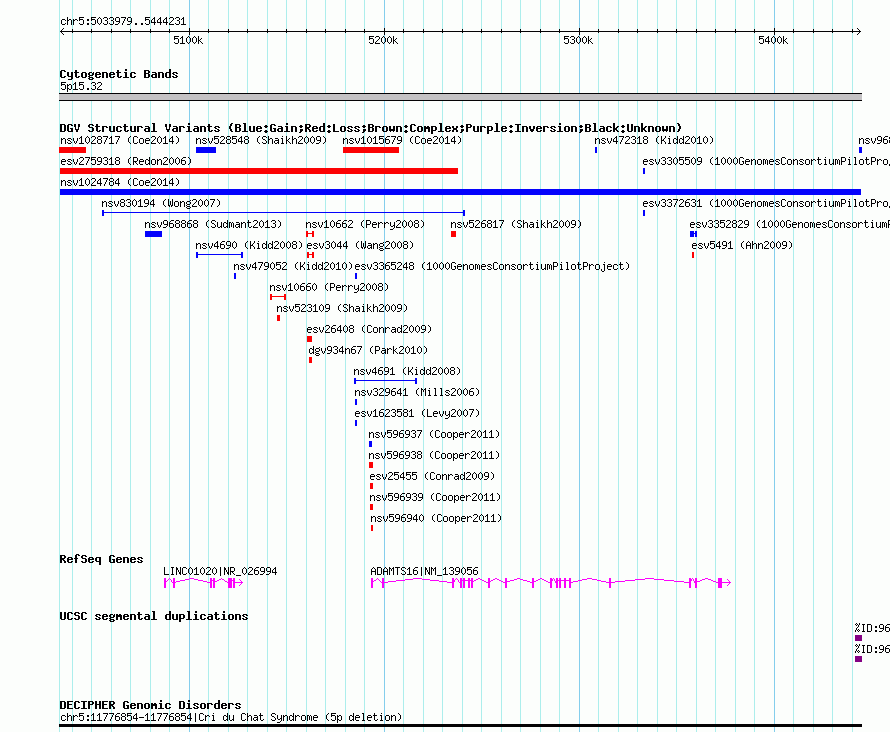The height and width of the screenshot is (732, 890).
Task: Click the black DECIPHER disorder bar
Action: click(x=460, y=725)
